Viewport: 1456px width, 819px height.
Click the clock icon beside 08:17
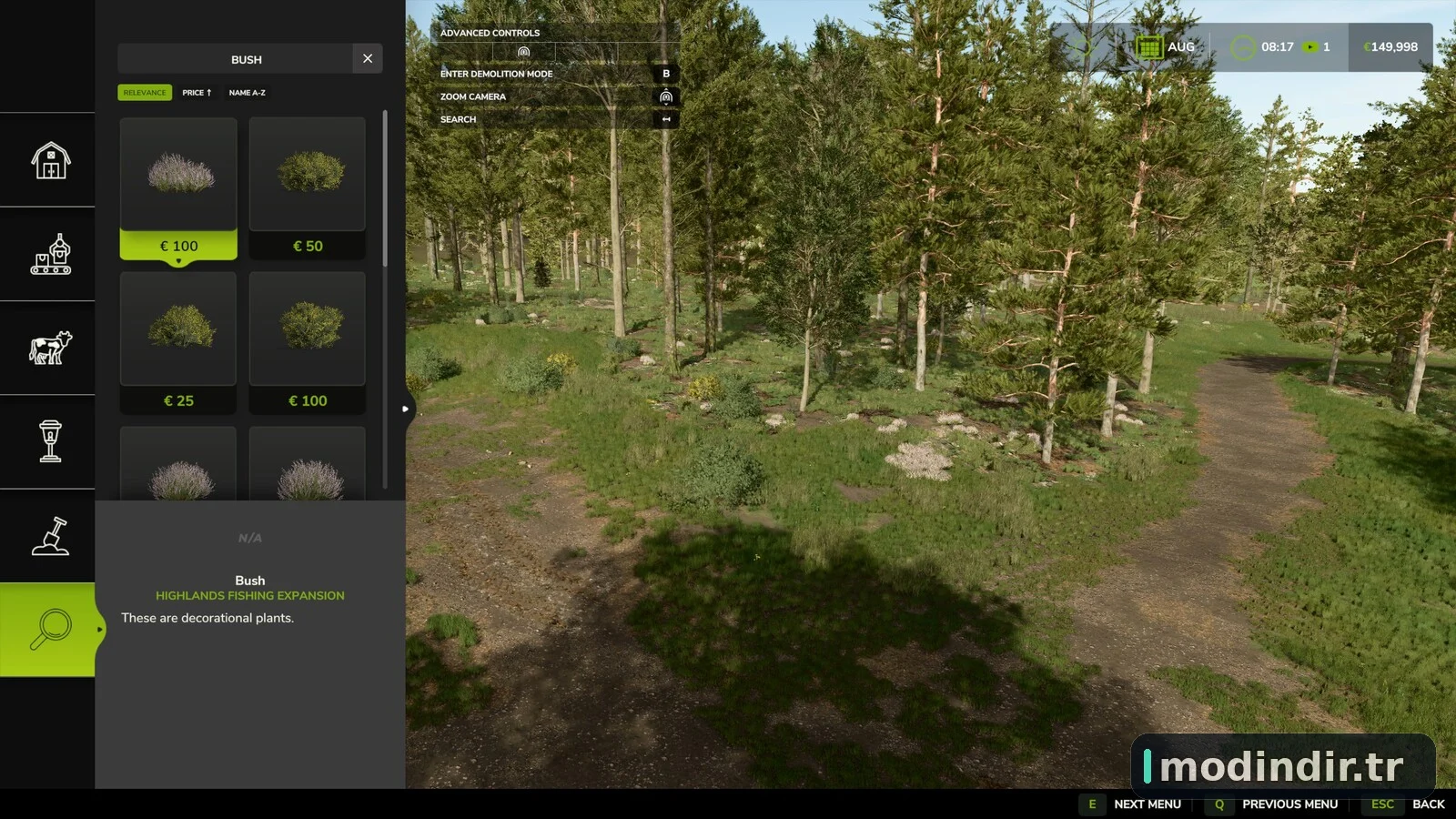tap(1243, 46)
